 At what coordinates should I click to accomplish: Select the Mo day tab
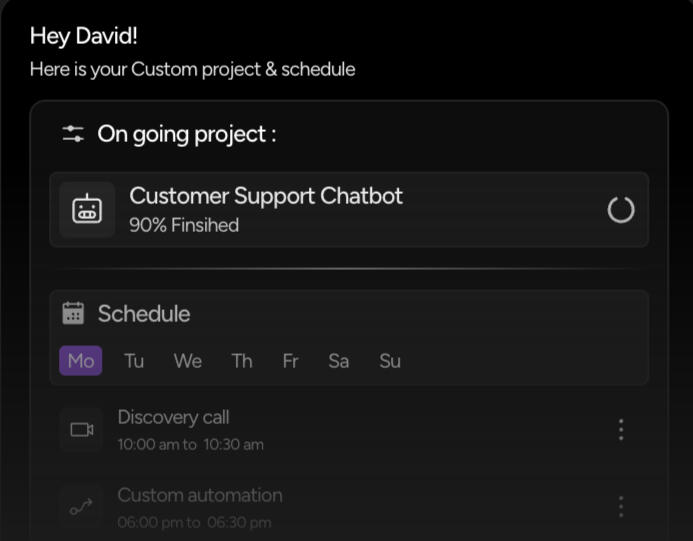tap(81, 361)
